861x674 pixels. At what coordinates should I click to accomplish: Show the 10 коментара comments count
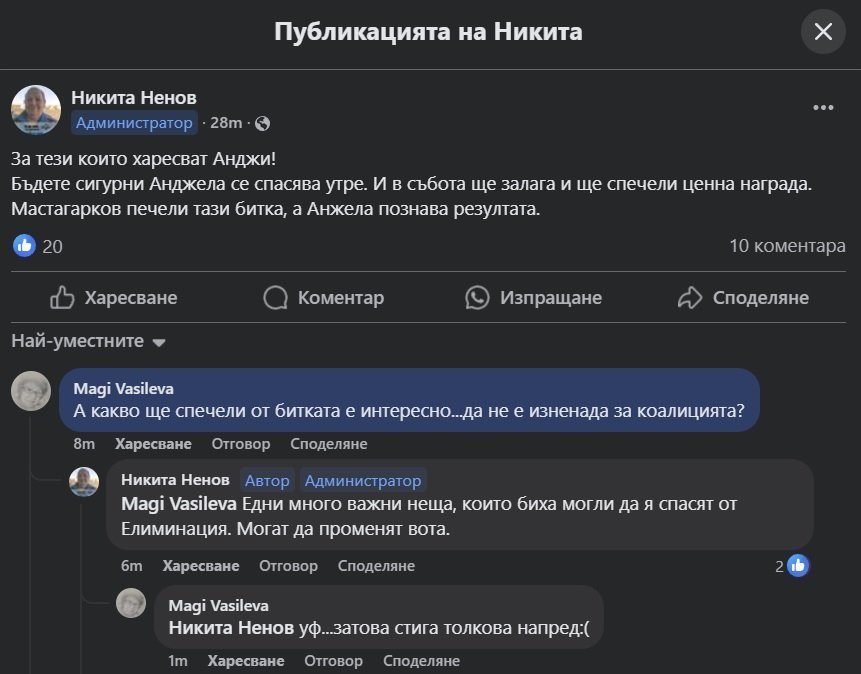click(x=787, y=246)
